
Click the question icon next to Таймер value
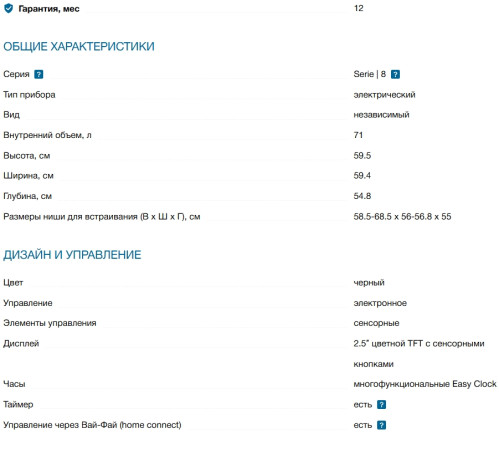(x=381, y=404)
